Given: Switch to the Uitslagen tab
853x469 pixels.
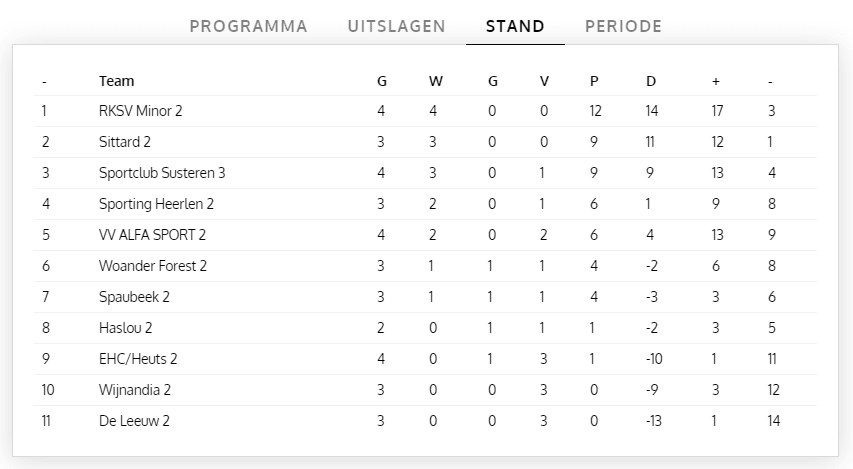Looking at the screenshot, I should [x=396, y=26].
